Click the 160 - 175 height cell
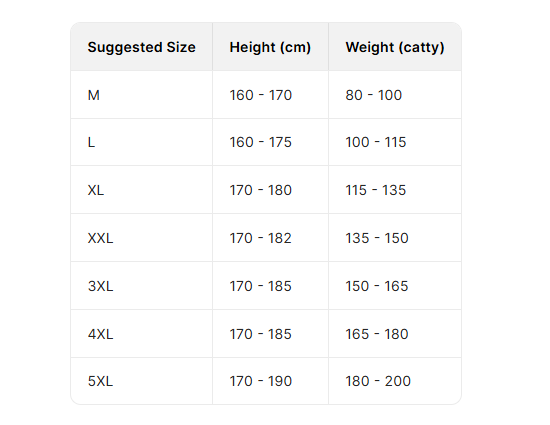Viewport: 550px width, 425px height. pos(270,142)
